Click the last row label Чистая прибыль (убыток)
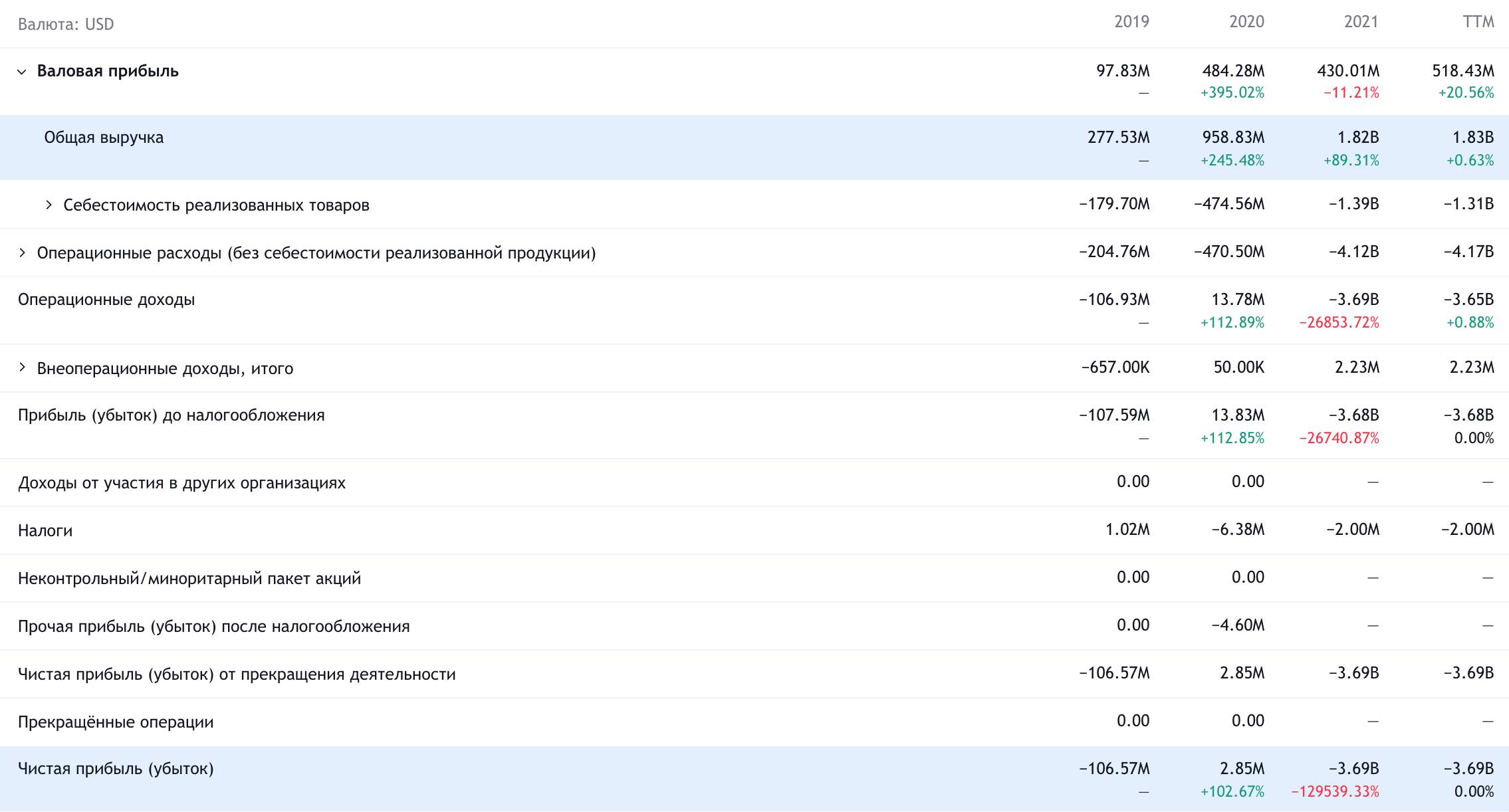Screen dimensions: 1509x812 point(116,769)
